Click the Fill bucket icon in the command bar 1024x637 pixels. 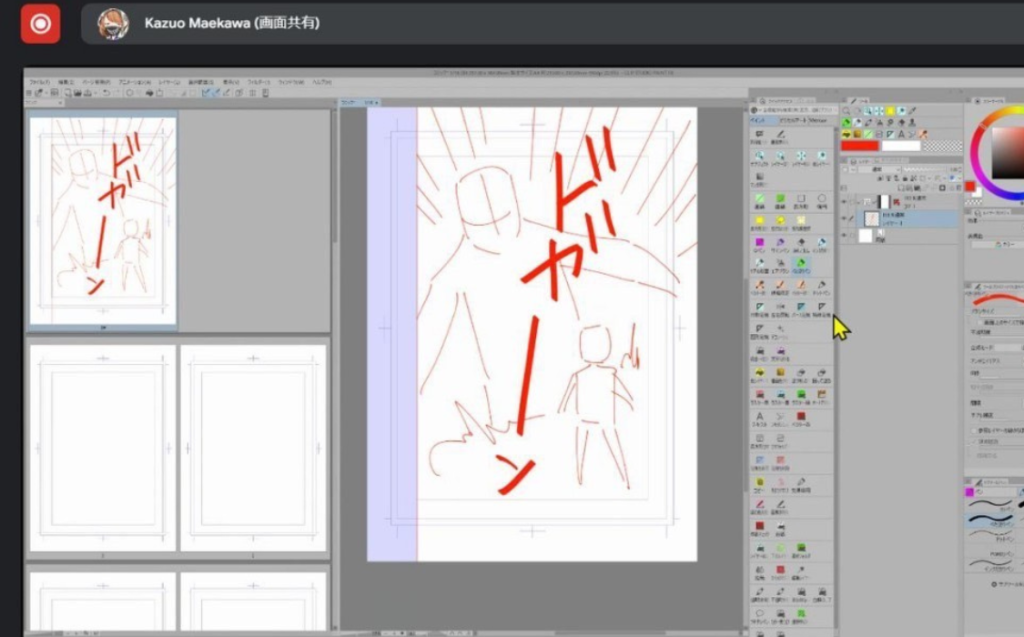[150, 93]
